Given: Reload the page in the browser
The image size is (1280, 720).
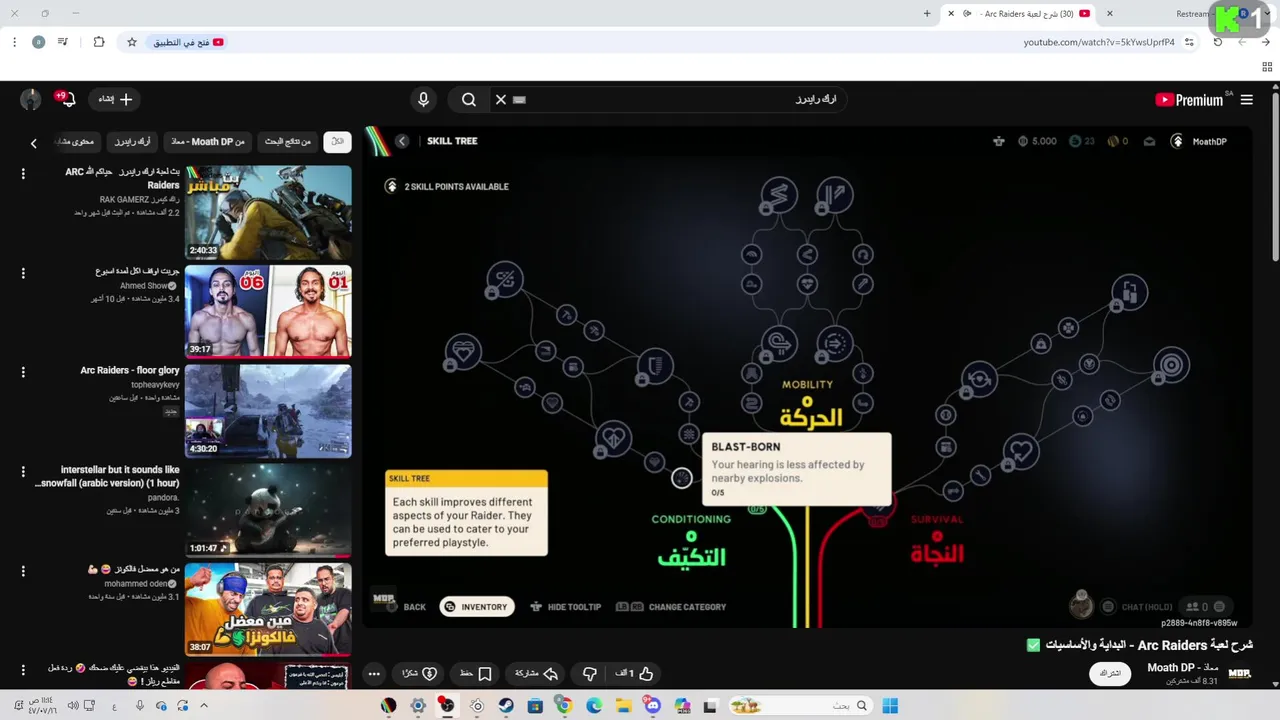Looking at the screenshot, I should tap(1217, 42).
